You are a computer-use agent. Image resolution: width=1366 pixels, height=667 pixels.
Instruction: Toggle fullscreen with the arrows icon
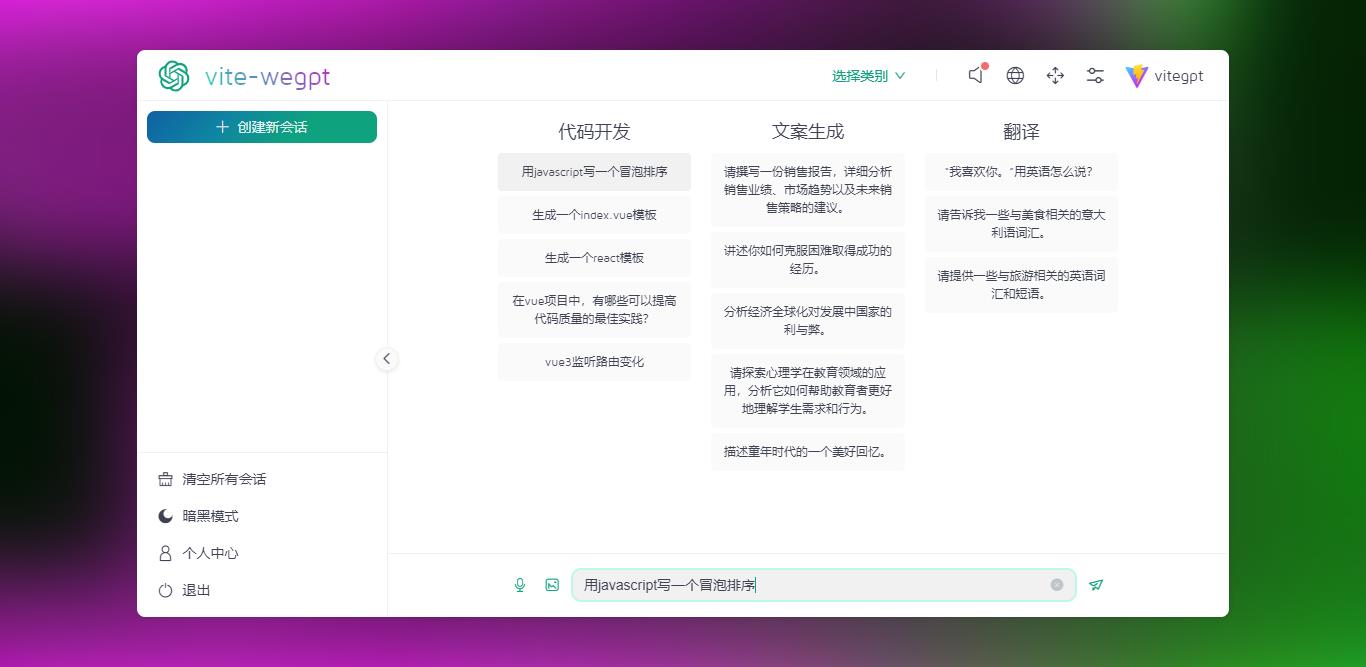point(1055,75)
